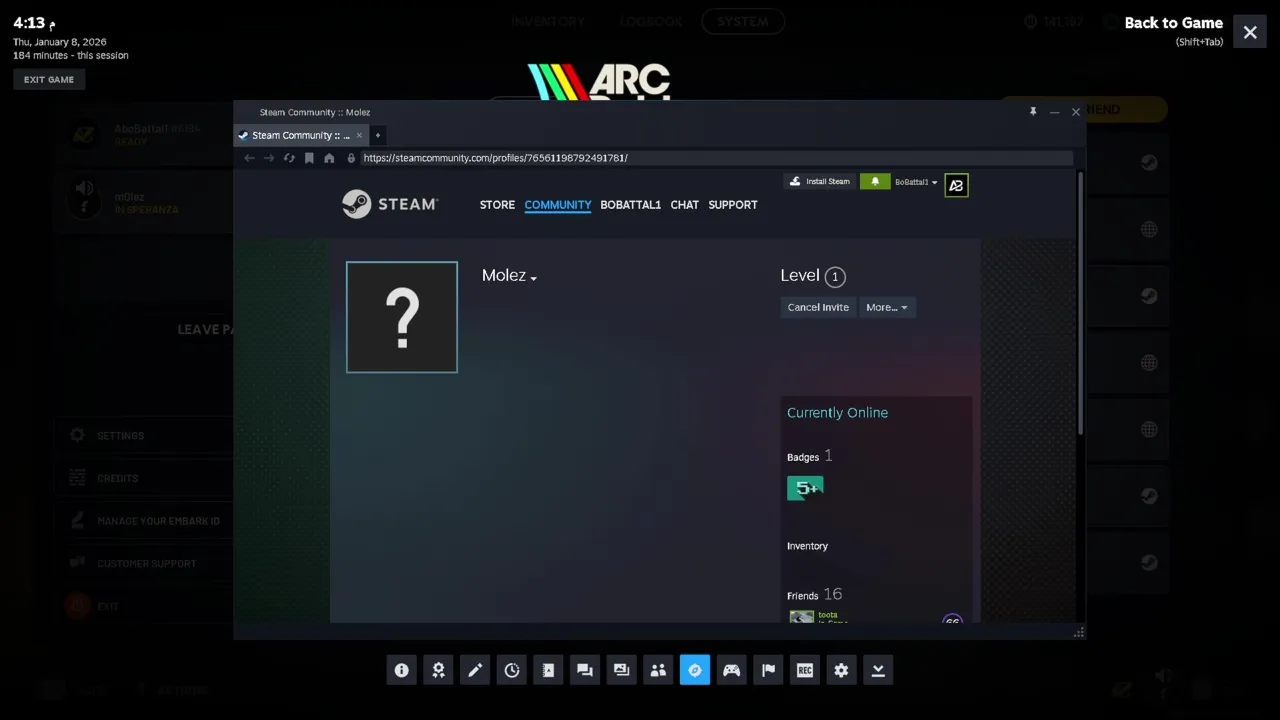
Task: Open the Guides book icon
Action: point(548,670)
